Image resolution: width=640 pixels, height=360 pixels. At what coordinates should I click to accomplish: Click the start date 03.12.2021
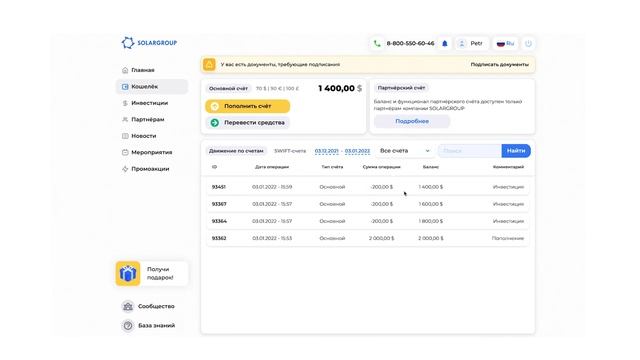[327, 151]
